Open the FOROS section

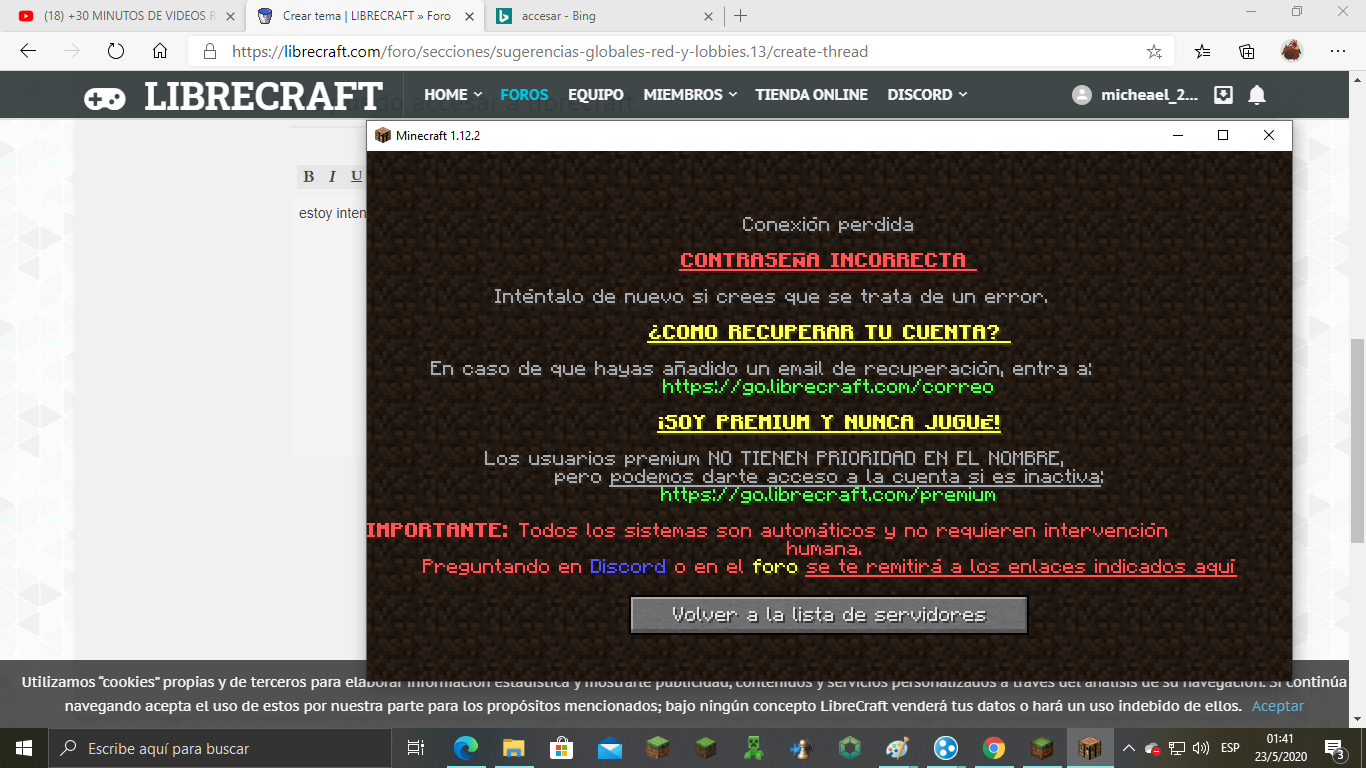coord(524,95)
